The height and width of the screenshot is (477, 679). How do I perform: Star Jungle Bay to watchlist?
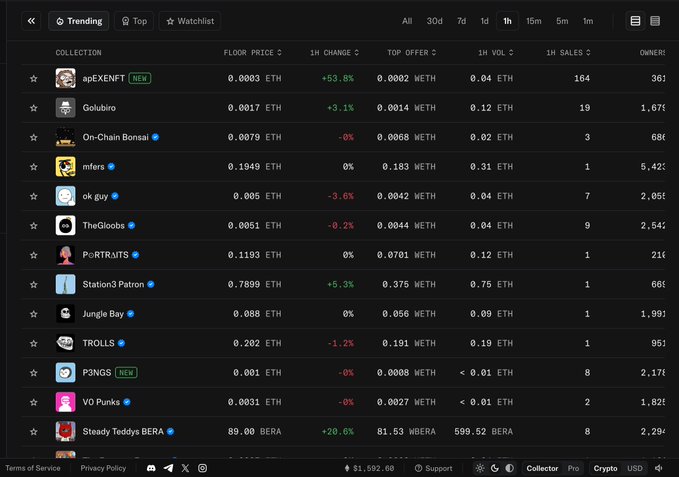(x=33, y=314)
